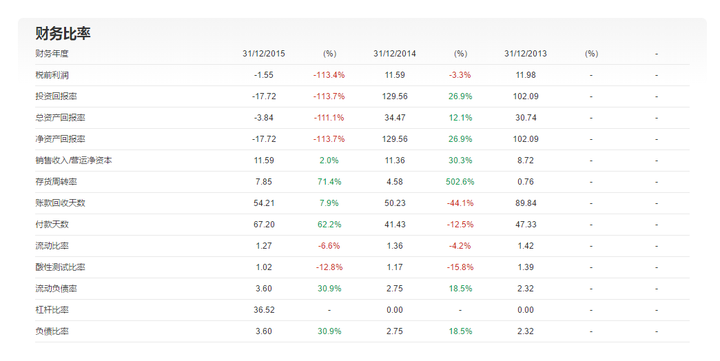Screen dimensions: 720x361
Task: Click the 流动比率 row label
Action: click(x=52, y=246)
